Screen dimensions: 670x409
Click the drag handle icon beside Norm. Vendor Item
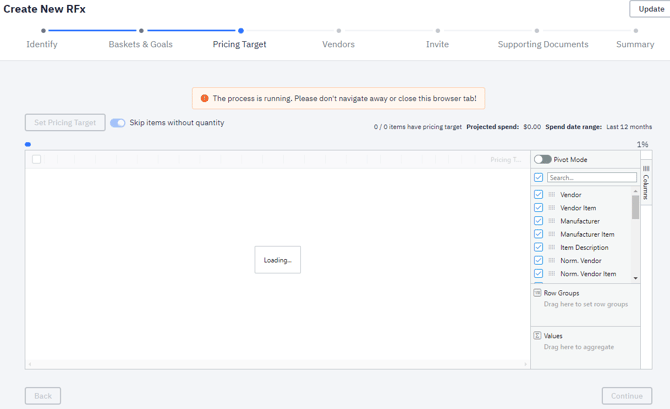pyautogui.click(x=551, y=273)
